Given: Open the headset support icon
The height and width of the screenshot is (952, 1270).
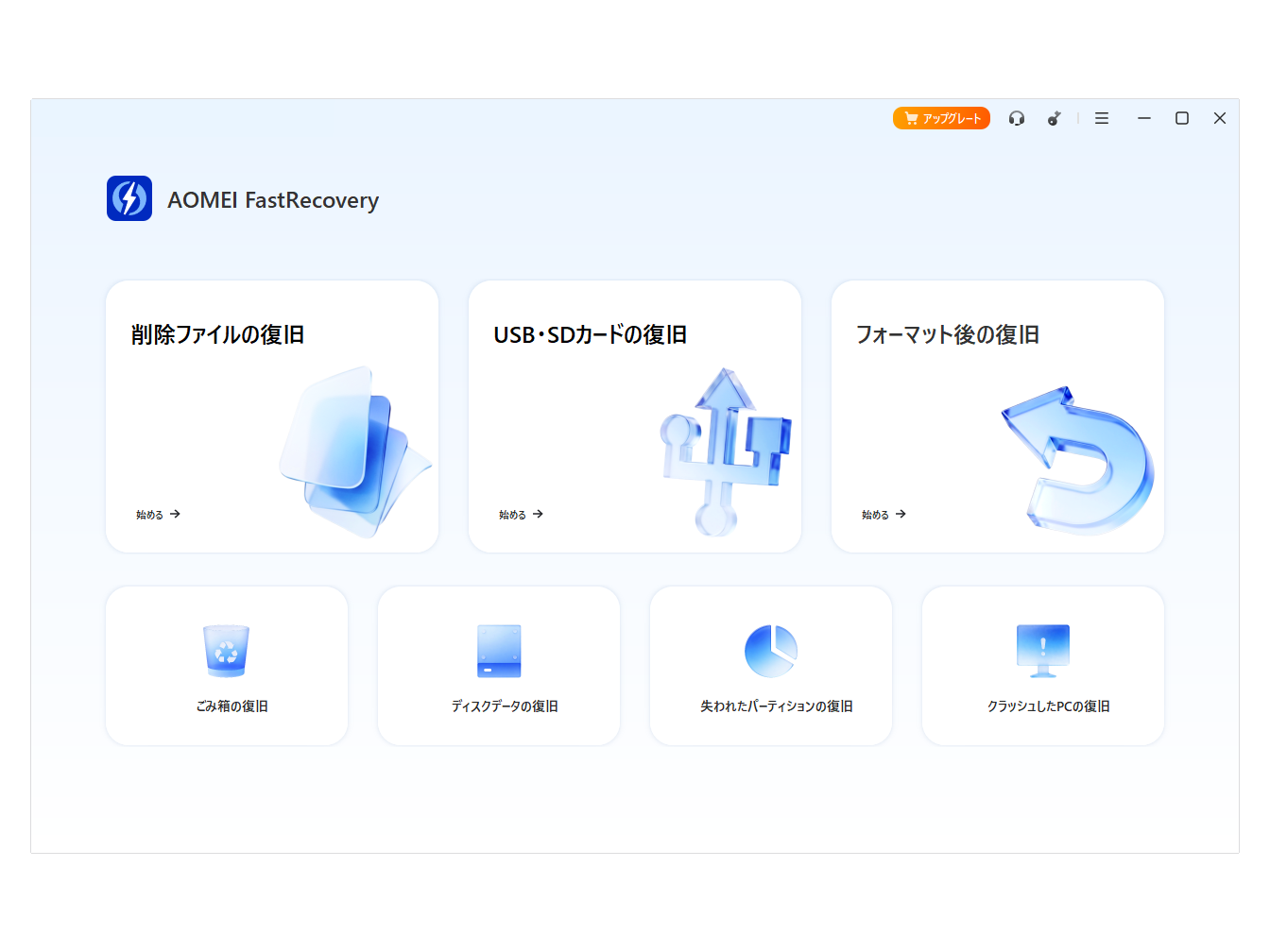Looking at the screenshot, I should pos(1017,118).
